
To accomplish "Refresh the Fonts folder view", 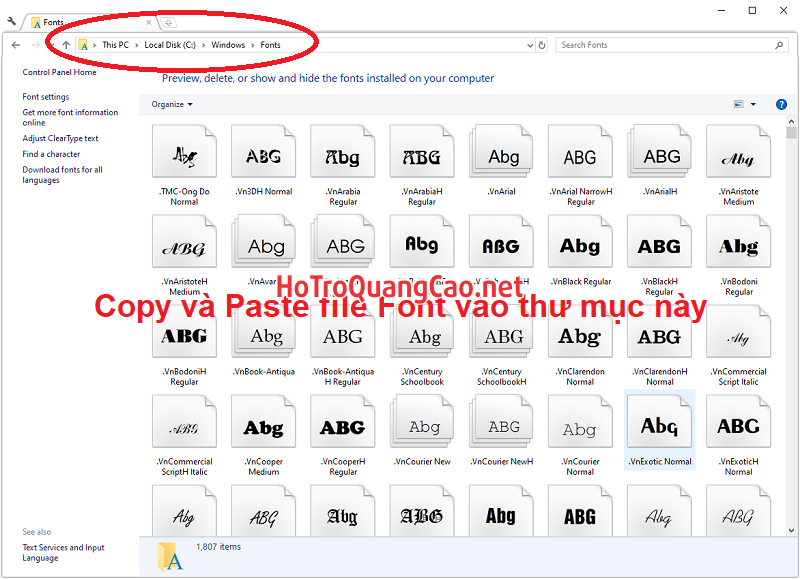I will [542, 45].
